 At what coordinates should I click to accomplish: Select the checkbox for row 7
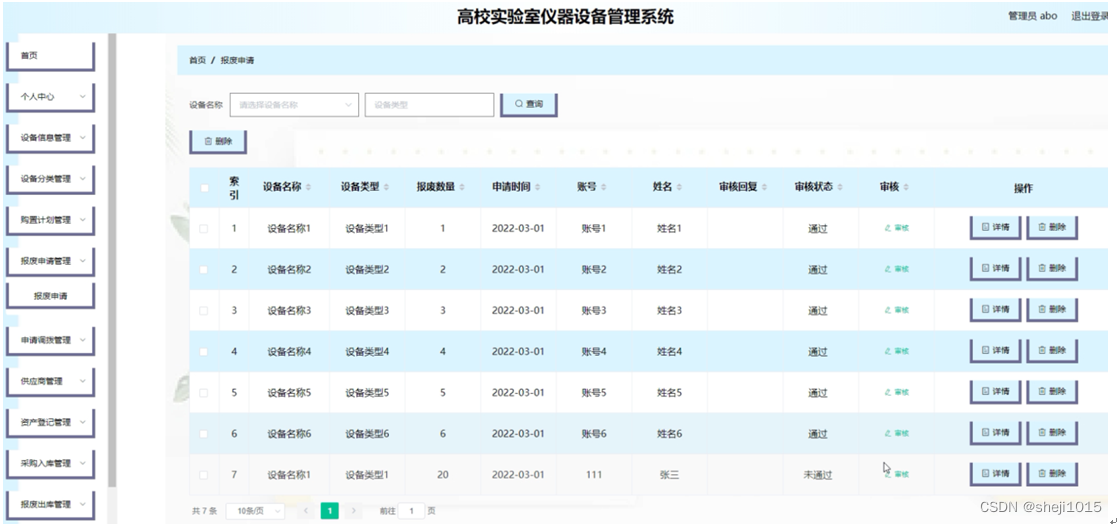coord(204,475)
